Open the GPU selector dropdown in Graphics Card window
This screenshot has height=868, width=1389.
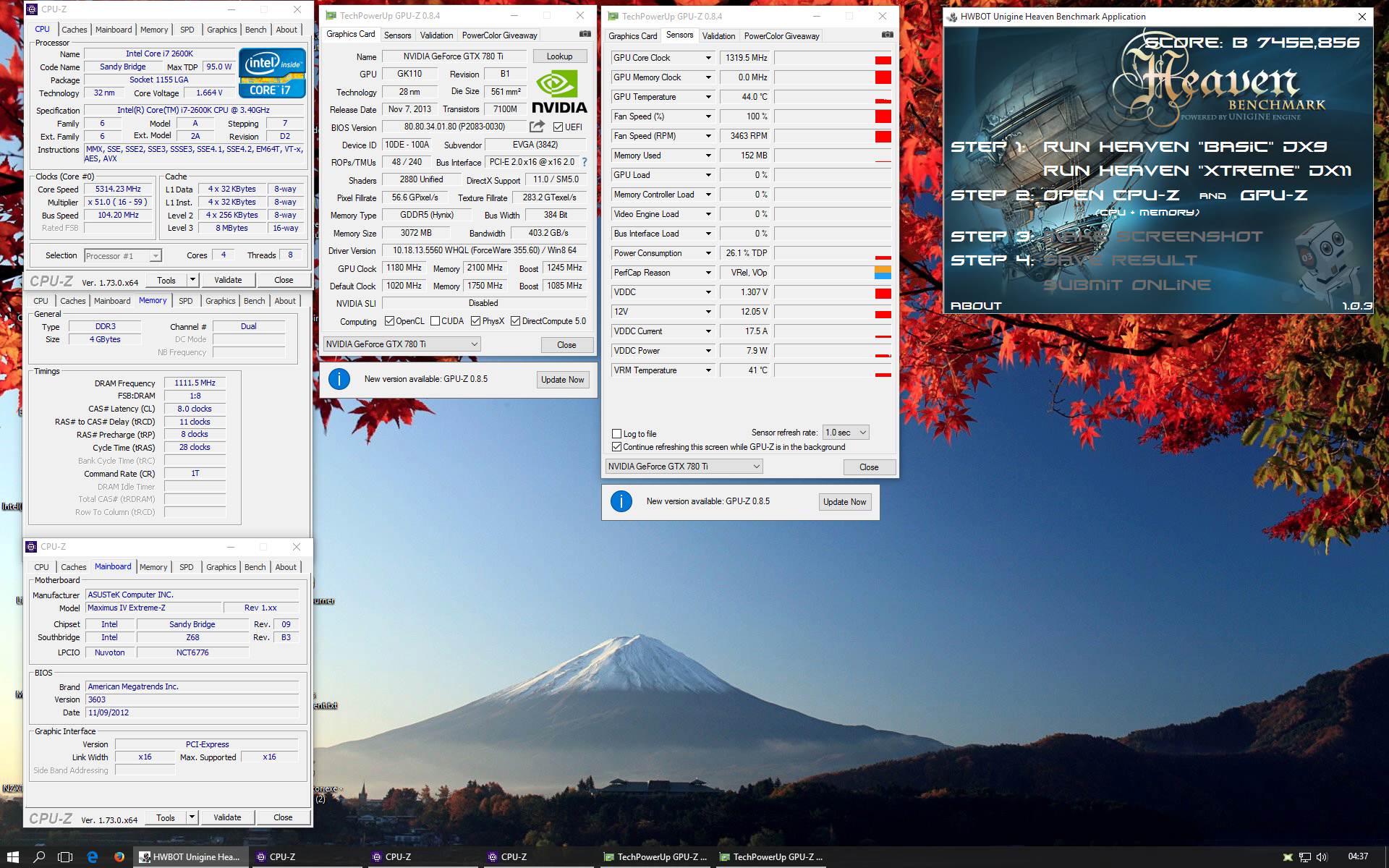pyautogui.click(x=402, y=344)
